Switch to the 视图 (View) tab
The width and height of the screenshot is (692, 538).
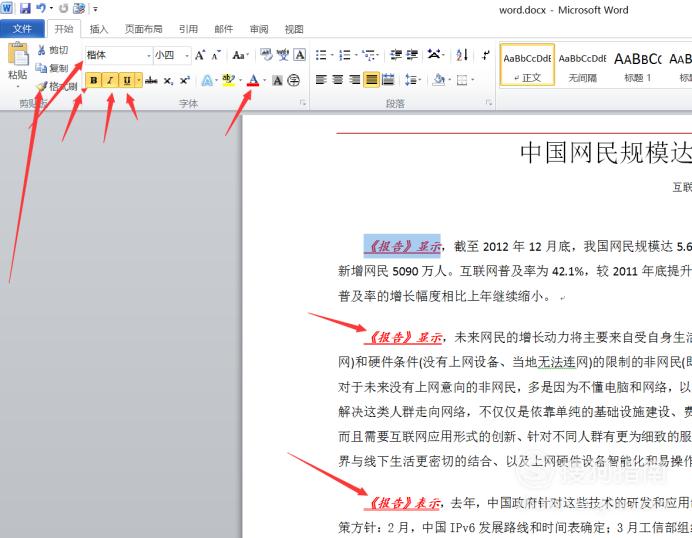click(x=294, y=29)
